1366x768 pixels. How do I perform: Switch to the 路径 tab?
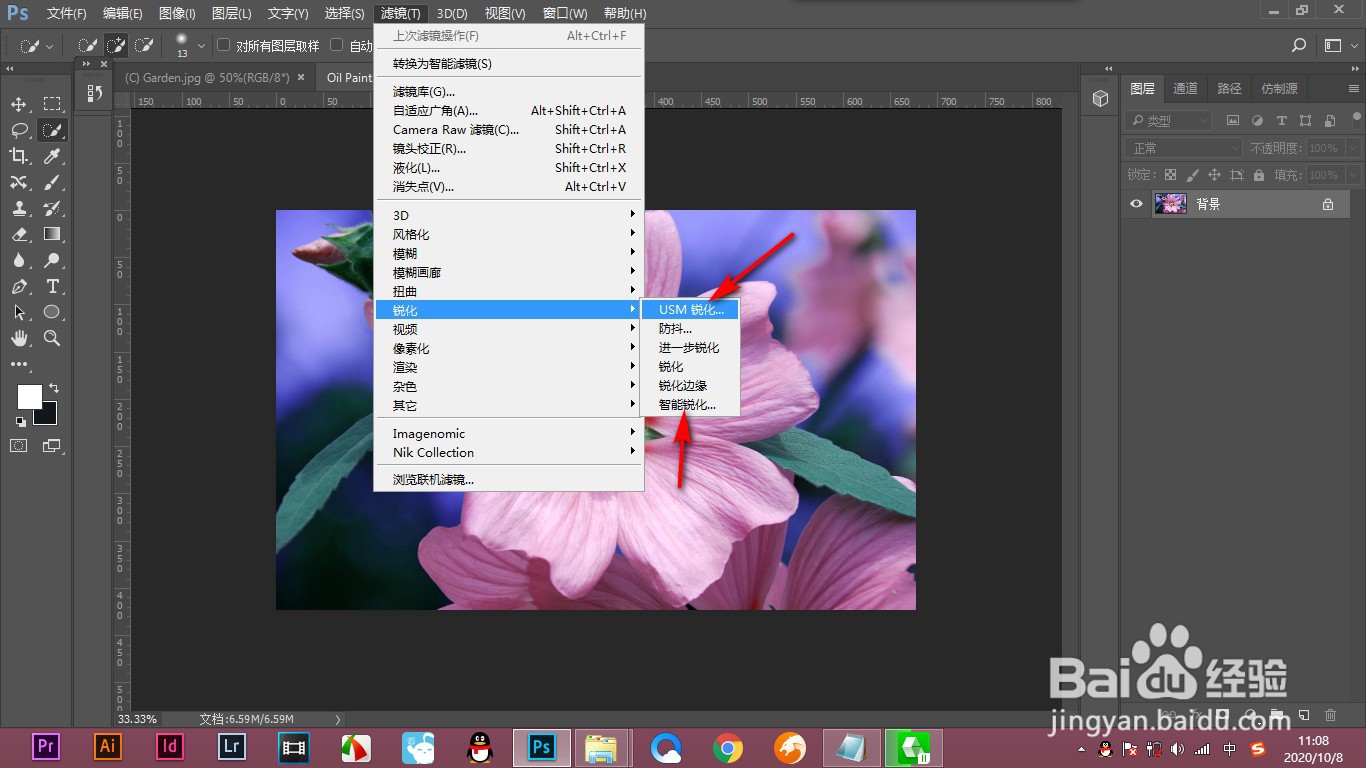(1229, 88)
